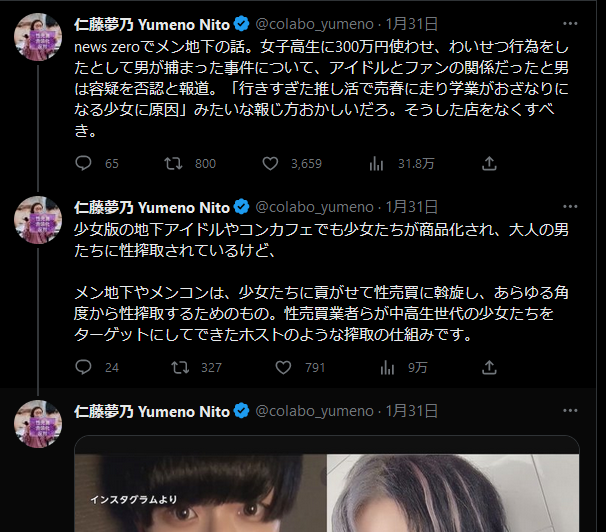This screenshot has height=532, width=606.
Task: Open more options on the second tweet
Action: click(x=570, y=207)
